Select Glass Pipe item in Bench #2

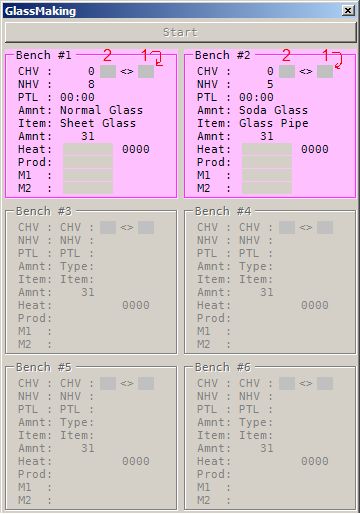click(x=274, y=123)
